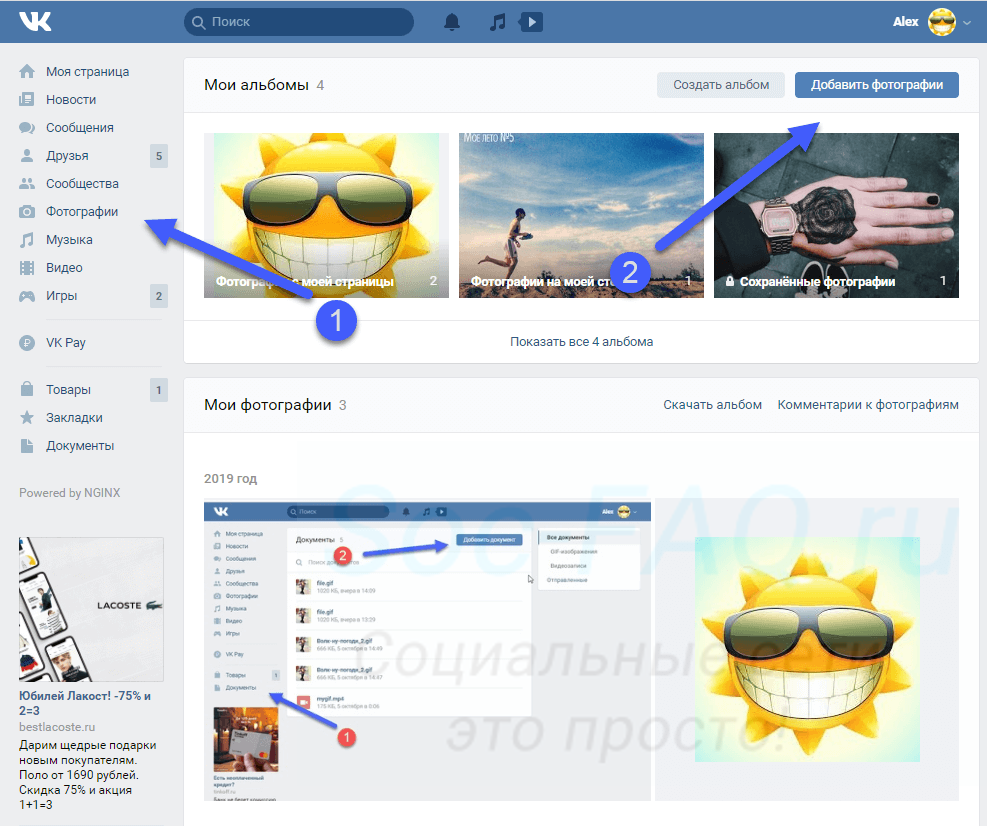Viewport: 987px width, 826px height.
Task: Click the shopping bag icon beside Товары
Action: click(x=27, y=389)
